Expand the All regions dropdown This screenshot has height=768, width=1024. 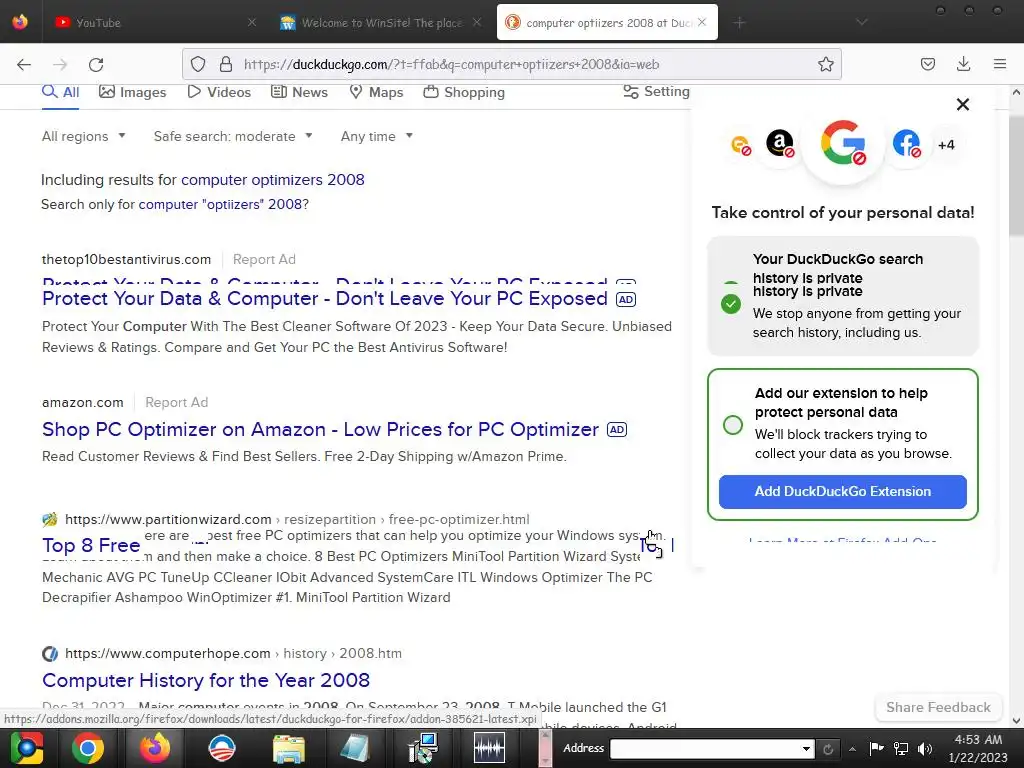83,136
